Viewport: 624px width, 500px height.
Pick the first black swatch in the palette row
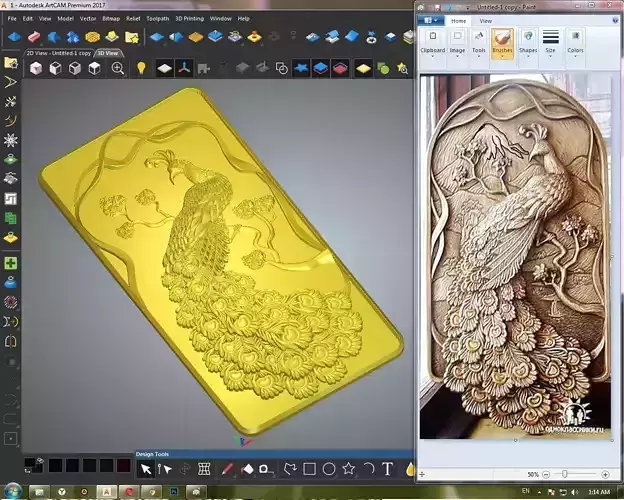55,465
